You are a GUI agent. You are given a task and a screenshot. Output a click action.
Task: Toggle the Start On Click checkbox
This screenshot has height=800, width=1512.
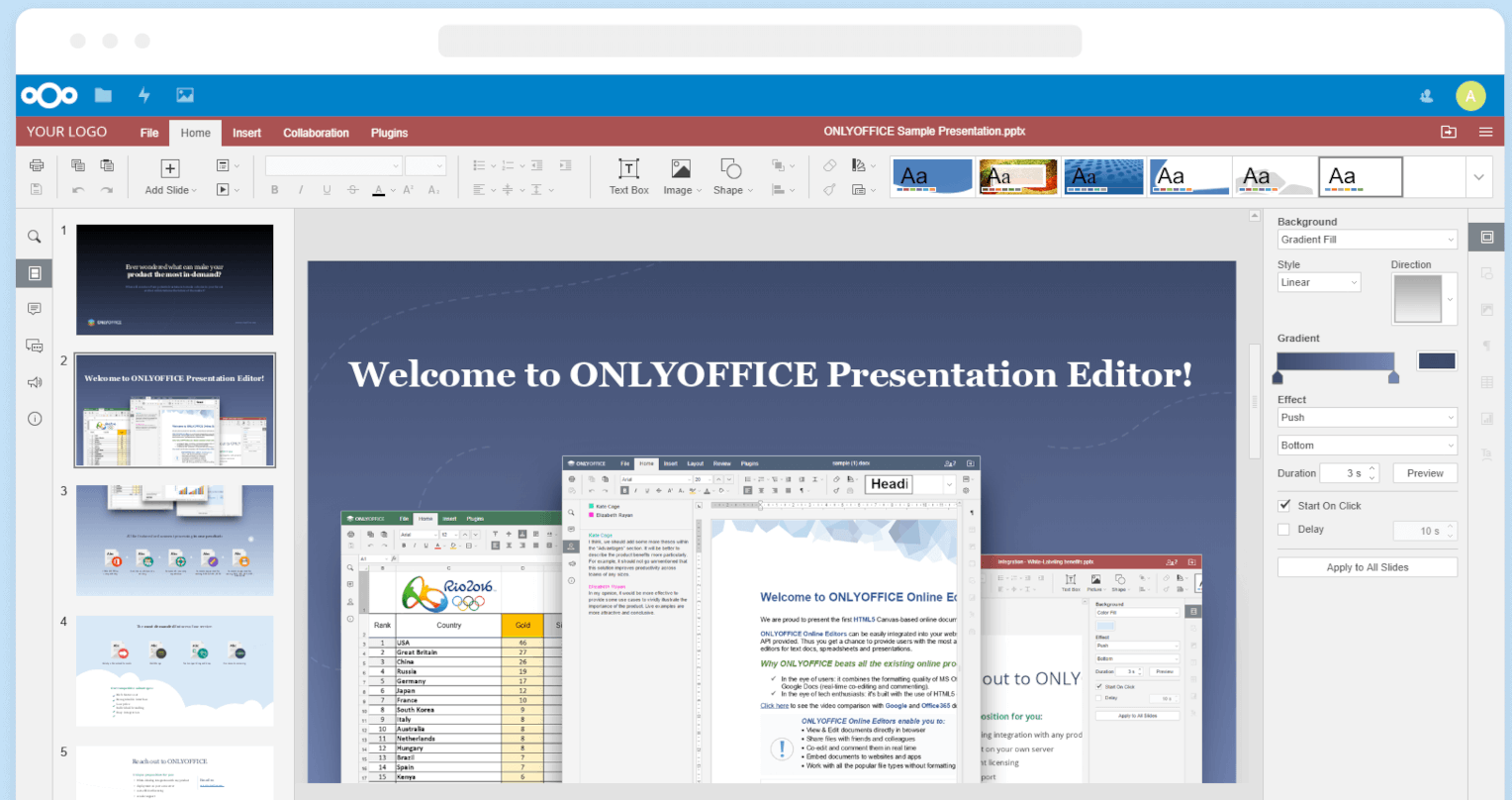click(x=1284, y=505)
